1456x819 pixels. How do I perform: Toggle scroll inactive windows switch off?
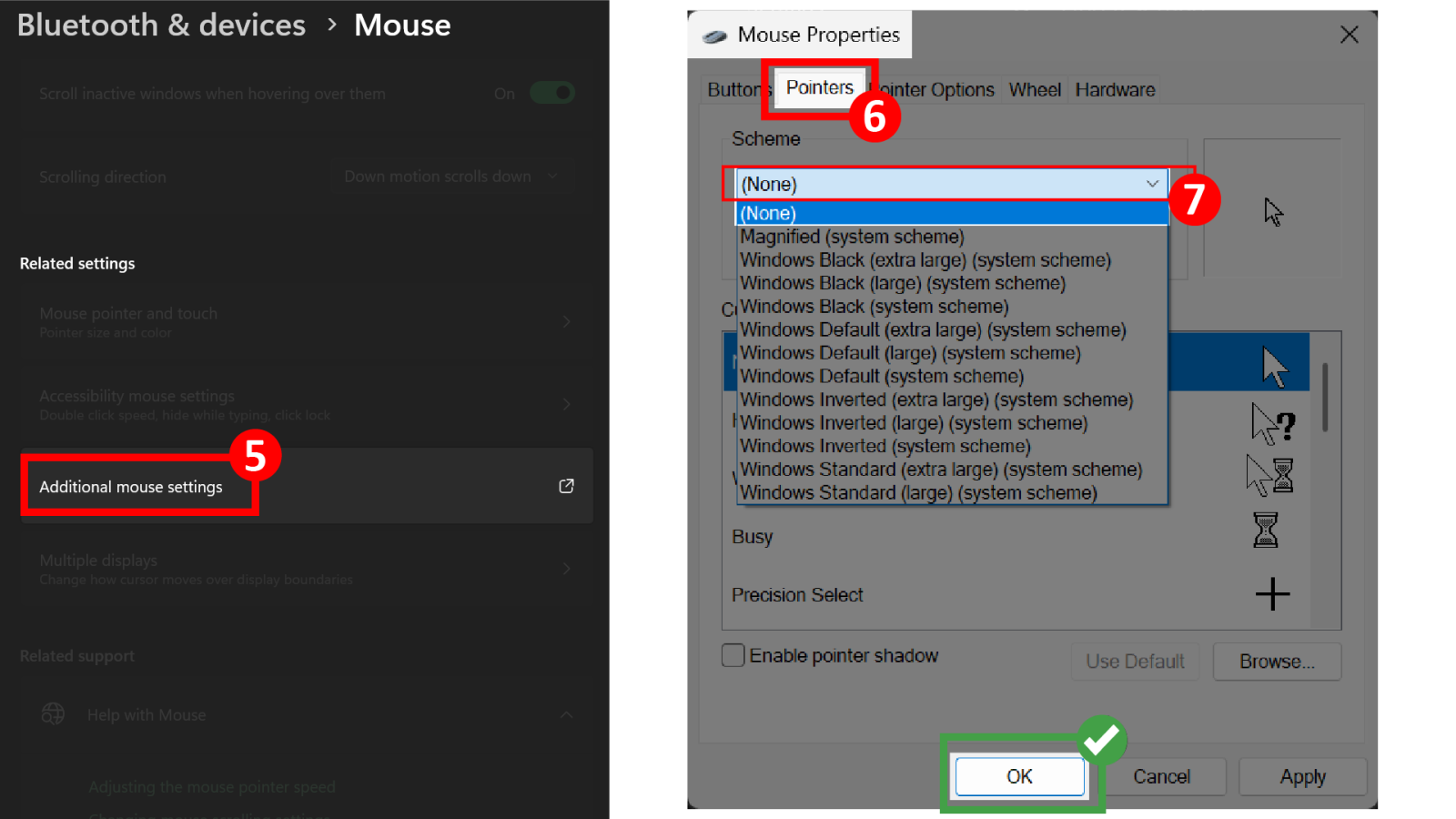point(552,93)
